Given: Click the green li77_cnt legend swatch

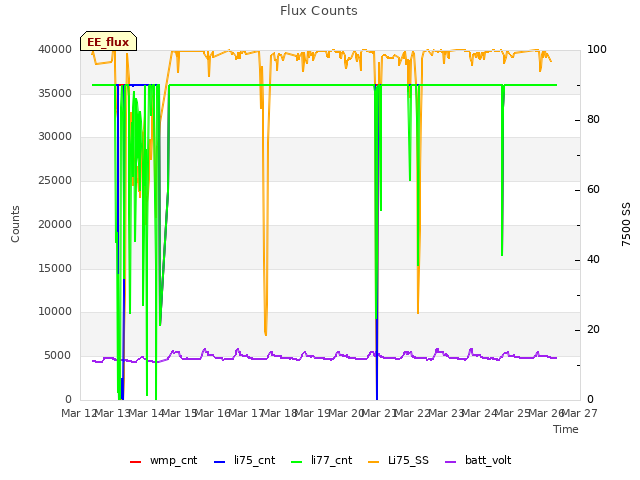Looking at the screenshot, I should click(296, 462).
